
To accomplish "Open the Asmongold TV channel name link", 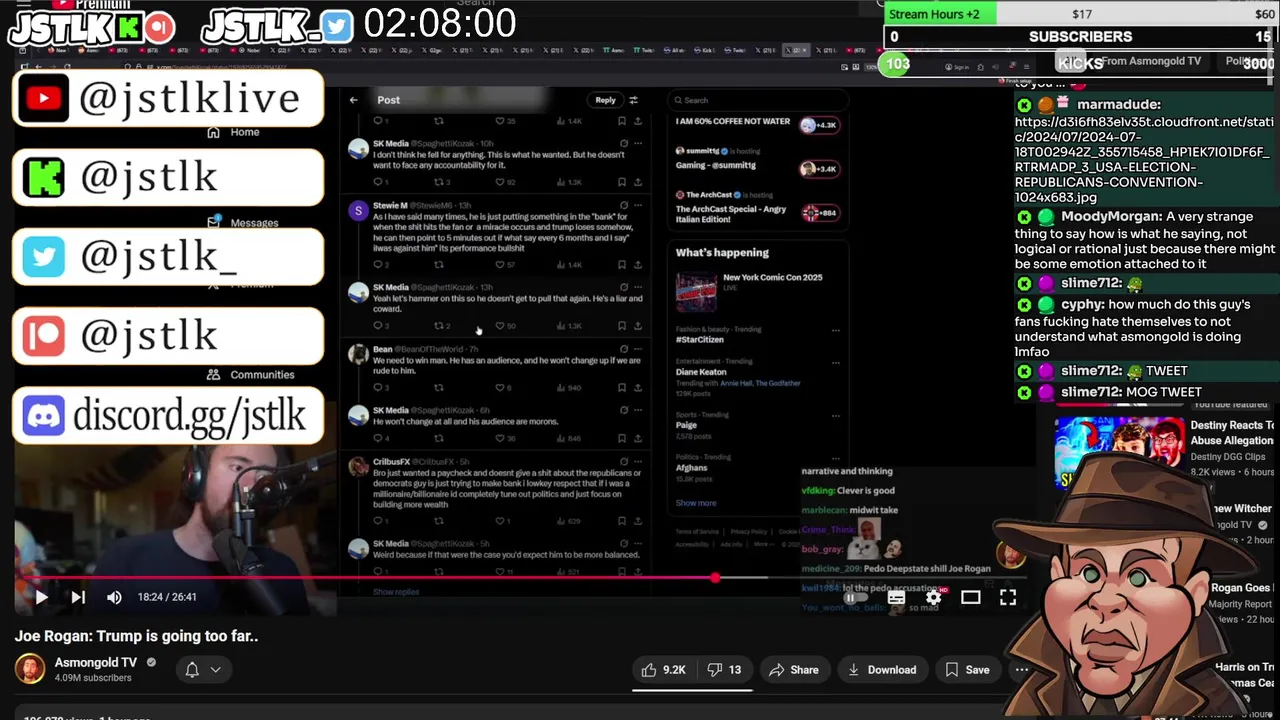I will [x=96, y=662].
